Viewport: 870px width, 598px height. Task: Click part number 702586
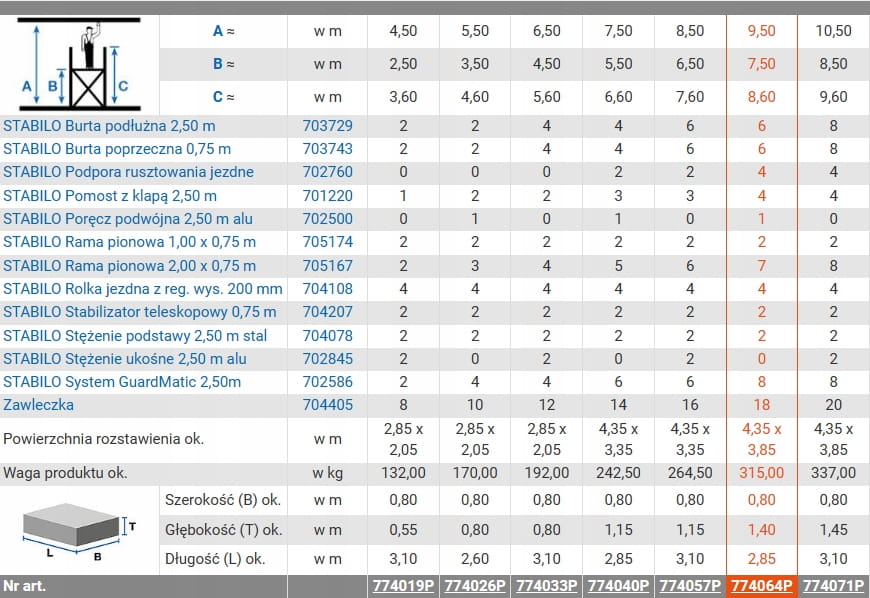click(327, 381)
